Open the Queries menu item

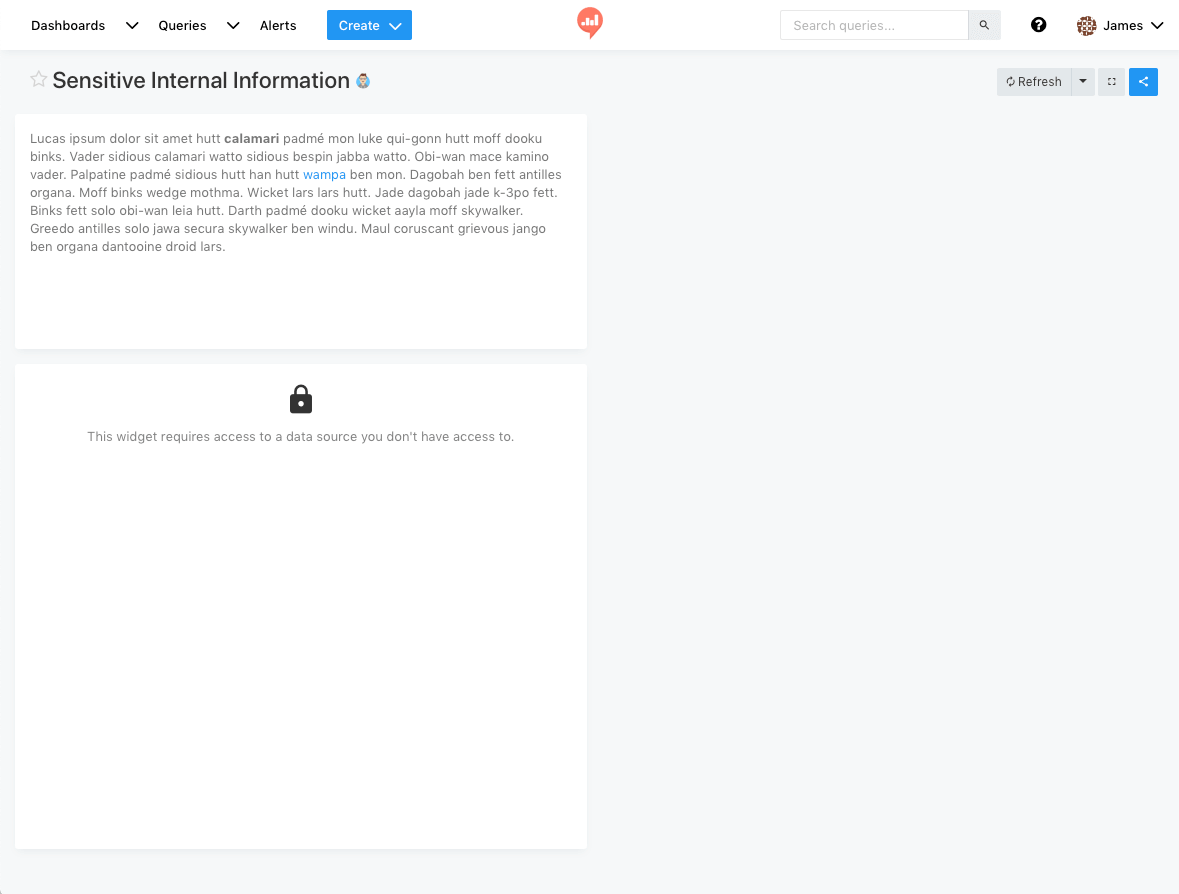click(x=182, y=26)
